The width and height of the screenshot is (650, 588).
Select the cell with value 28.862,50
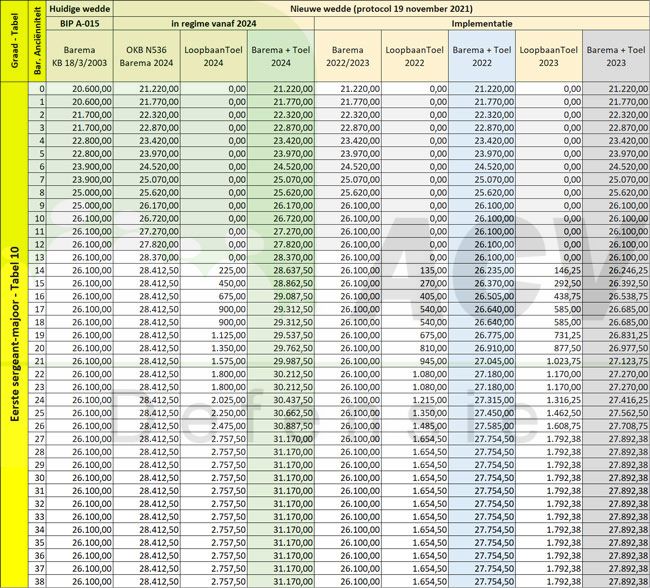pos(281,283)
